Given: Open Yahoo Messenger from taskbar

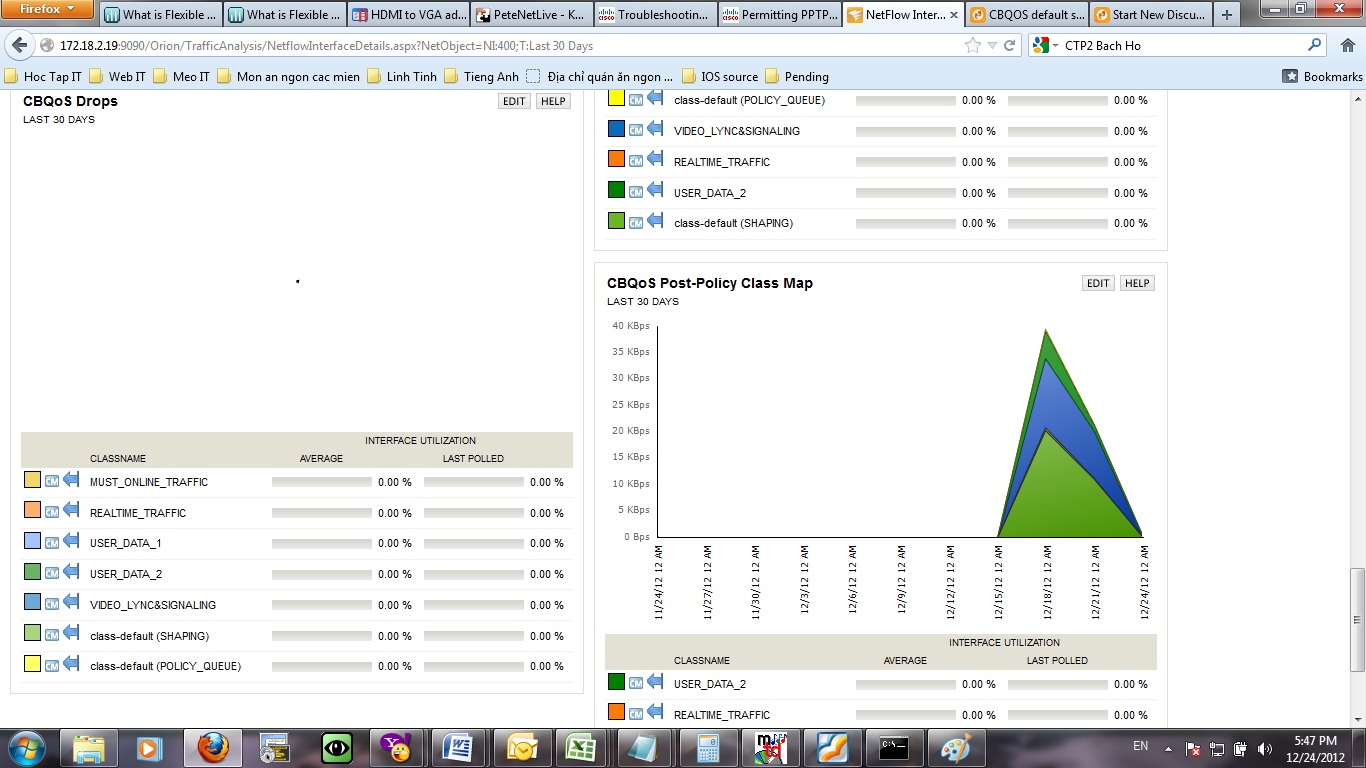Looking at the screenshot, I should pyautogui.click(x=397, y=748).
